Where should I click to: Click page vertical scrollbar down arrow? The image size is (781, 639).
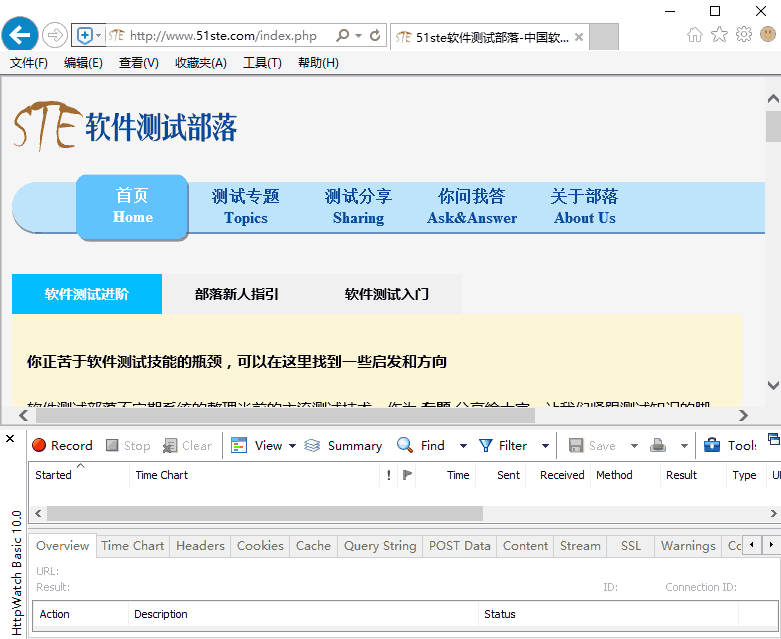tap(773, 385)
